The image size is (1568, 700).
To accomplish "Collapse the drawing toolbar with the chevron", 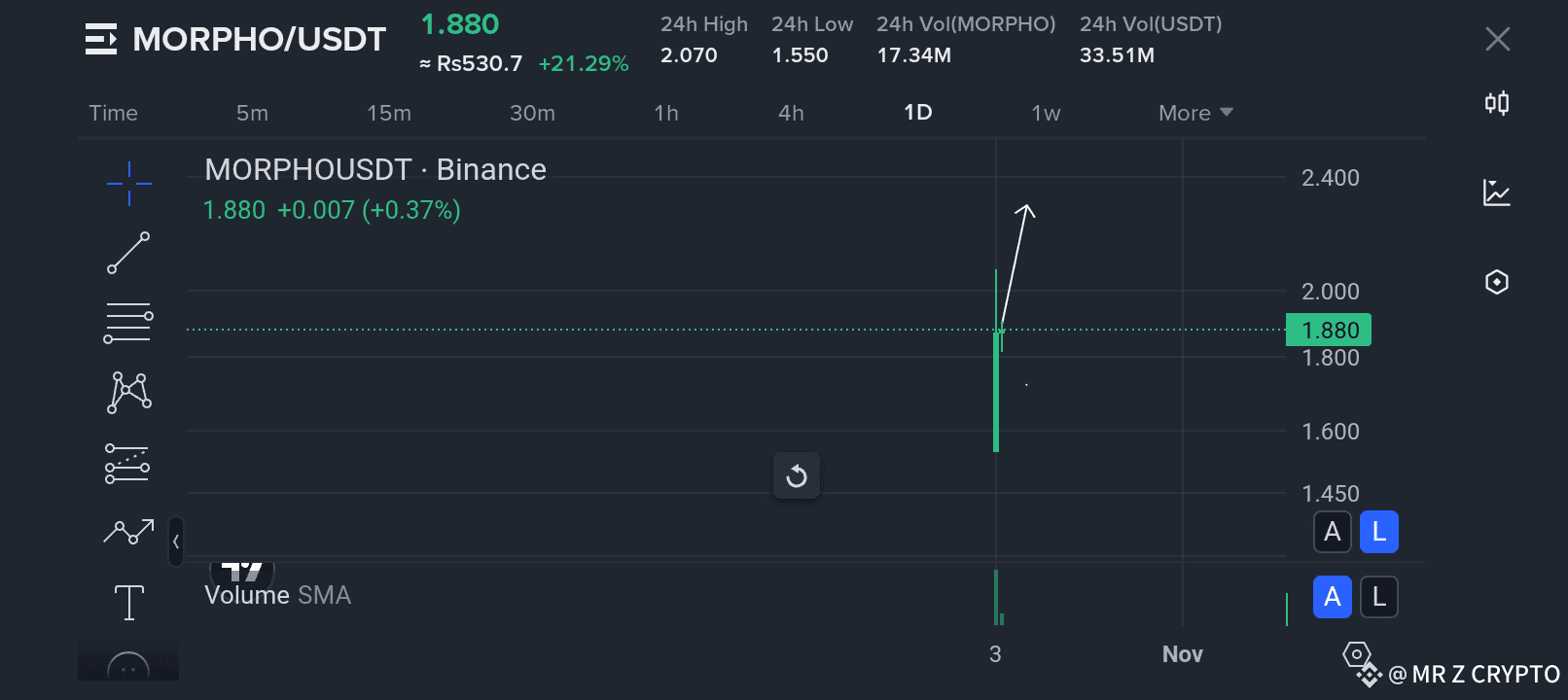I will (176, 542).
